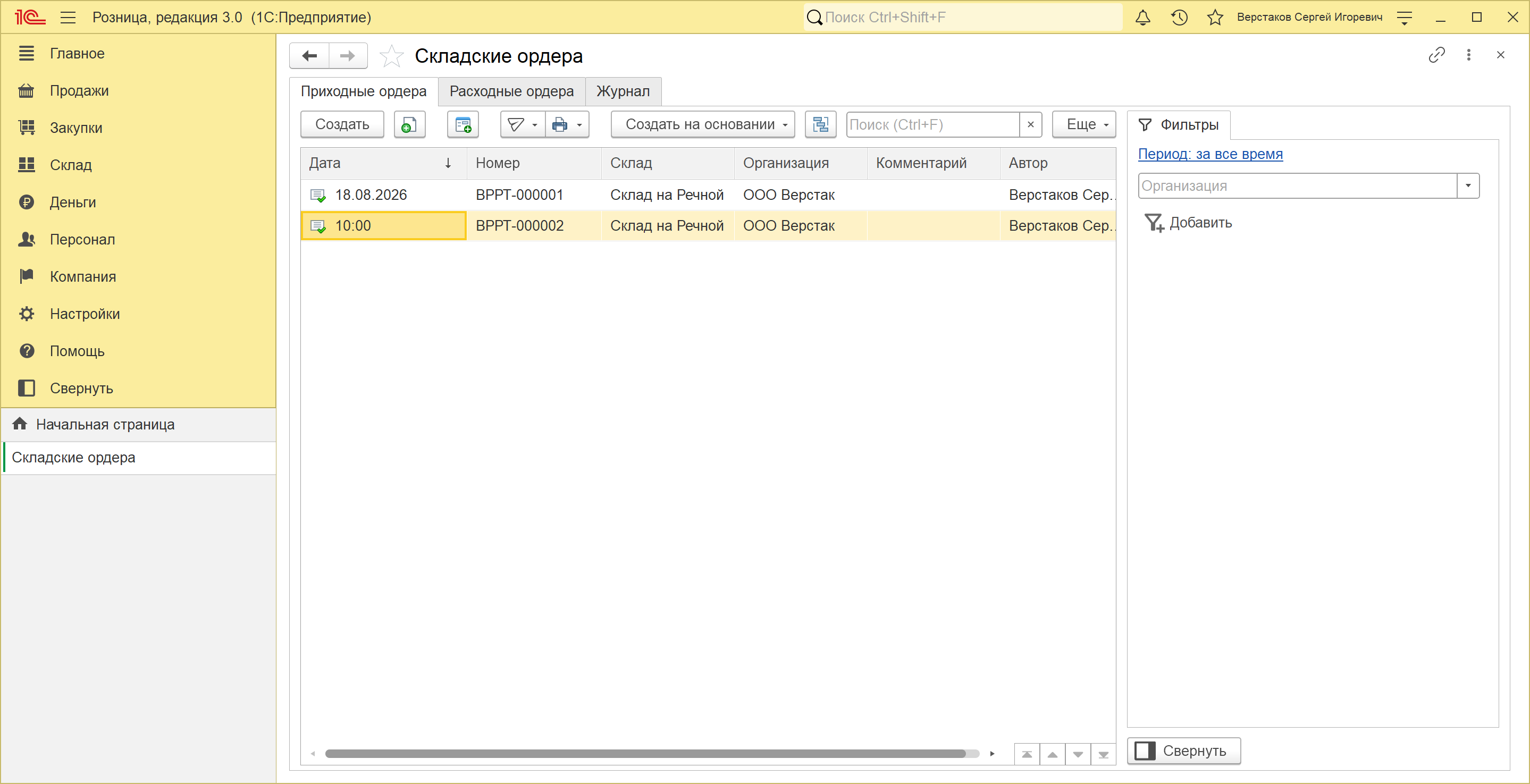
Task: Sort by Автор column header
Action: click(1058, 163)
